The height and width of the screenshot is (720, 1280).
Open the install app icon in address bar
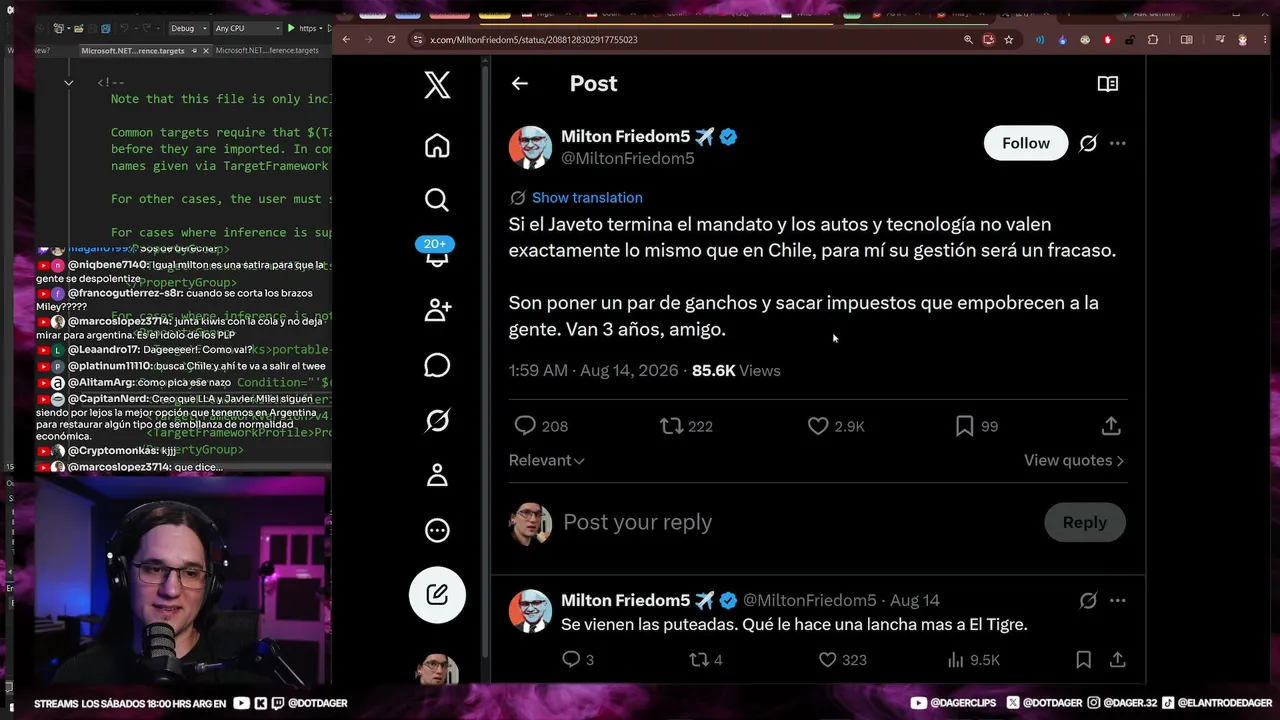pyautogui.click(x=988, y=39)
